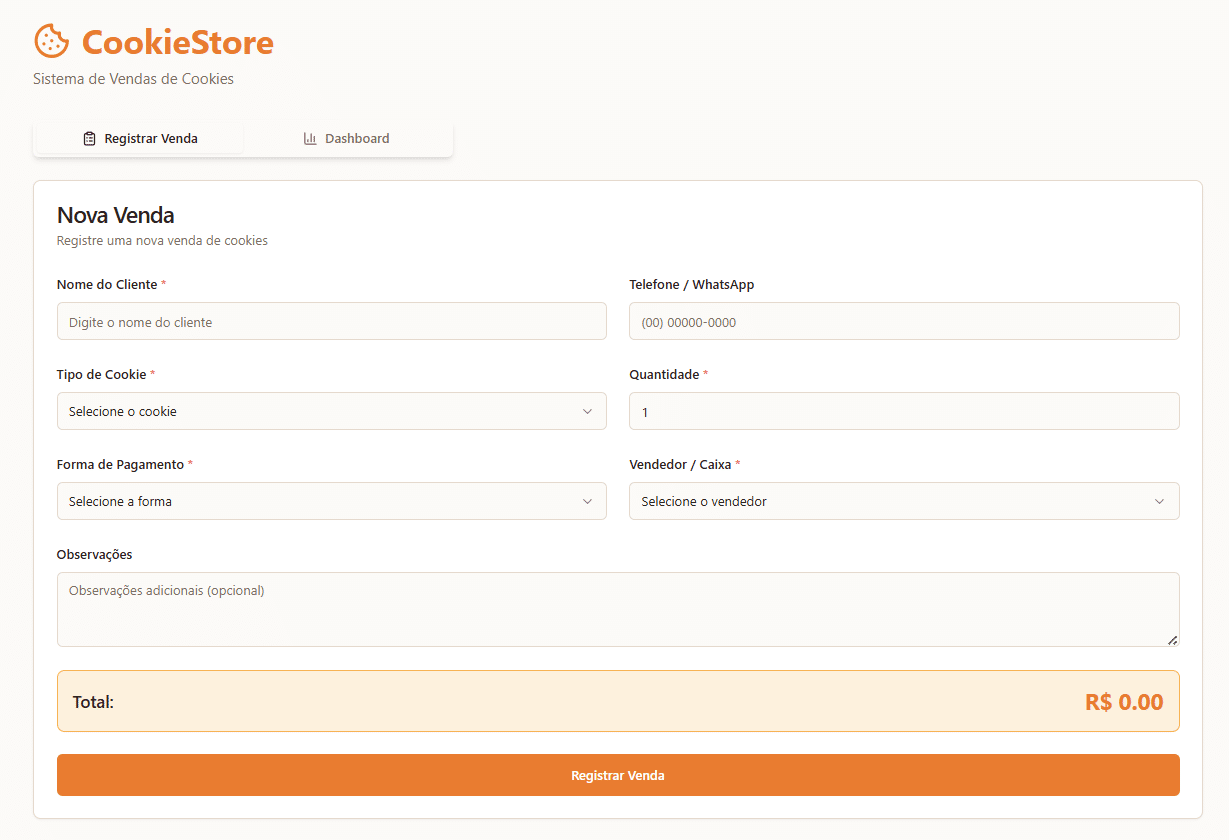This screenshot has width=1229, height=840.
Task: Click into the Observações text area
Action: tap(618, 609)
